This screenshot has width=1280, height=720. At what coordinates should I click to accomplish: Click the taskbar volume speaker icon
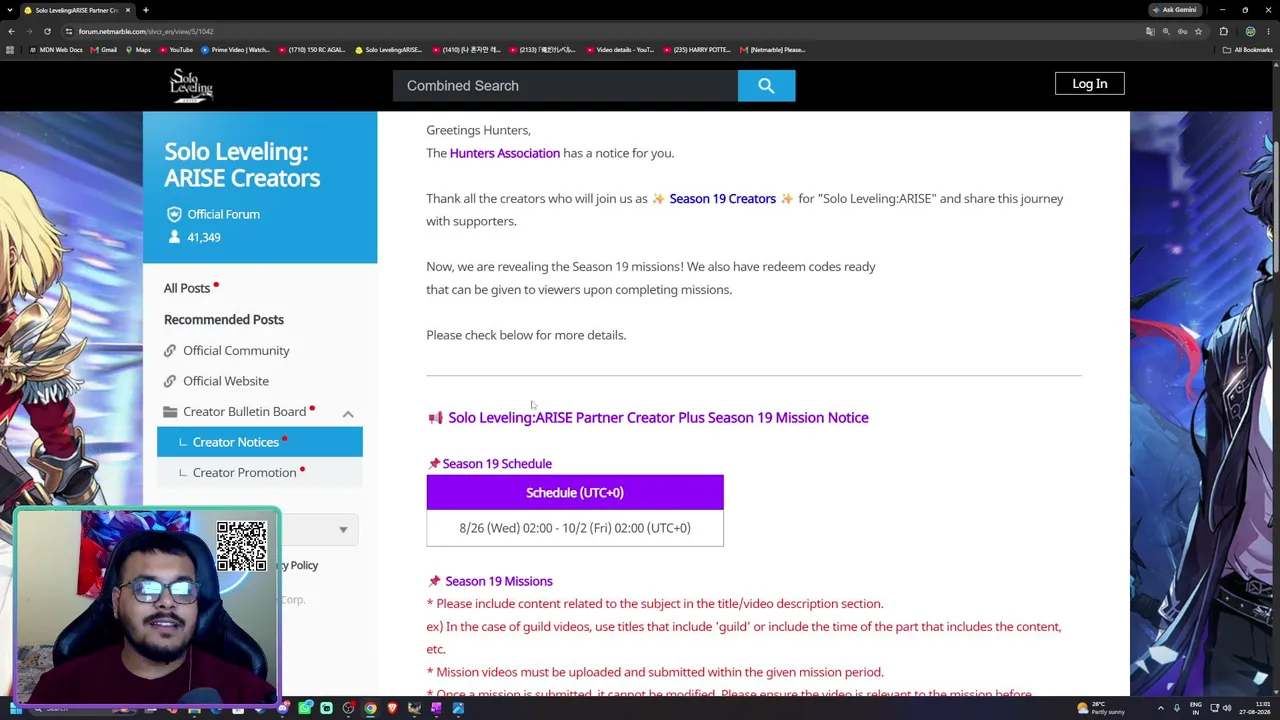click(1227, 709)
